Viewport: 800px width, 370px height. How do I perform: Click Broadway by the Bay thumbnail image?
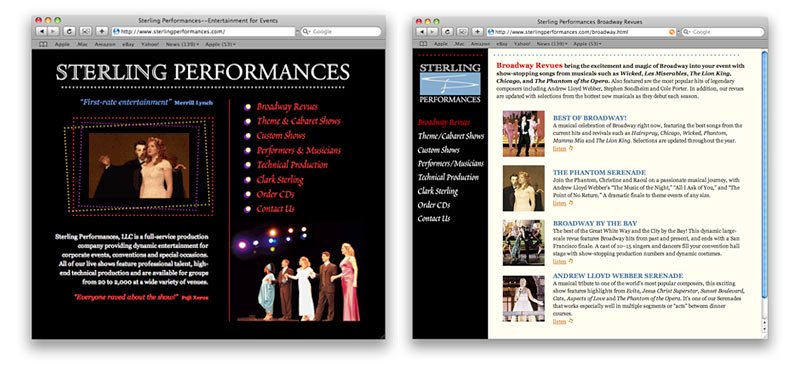(x=523, y=243)
